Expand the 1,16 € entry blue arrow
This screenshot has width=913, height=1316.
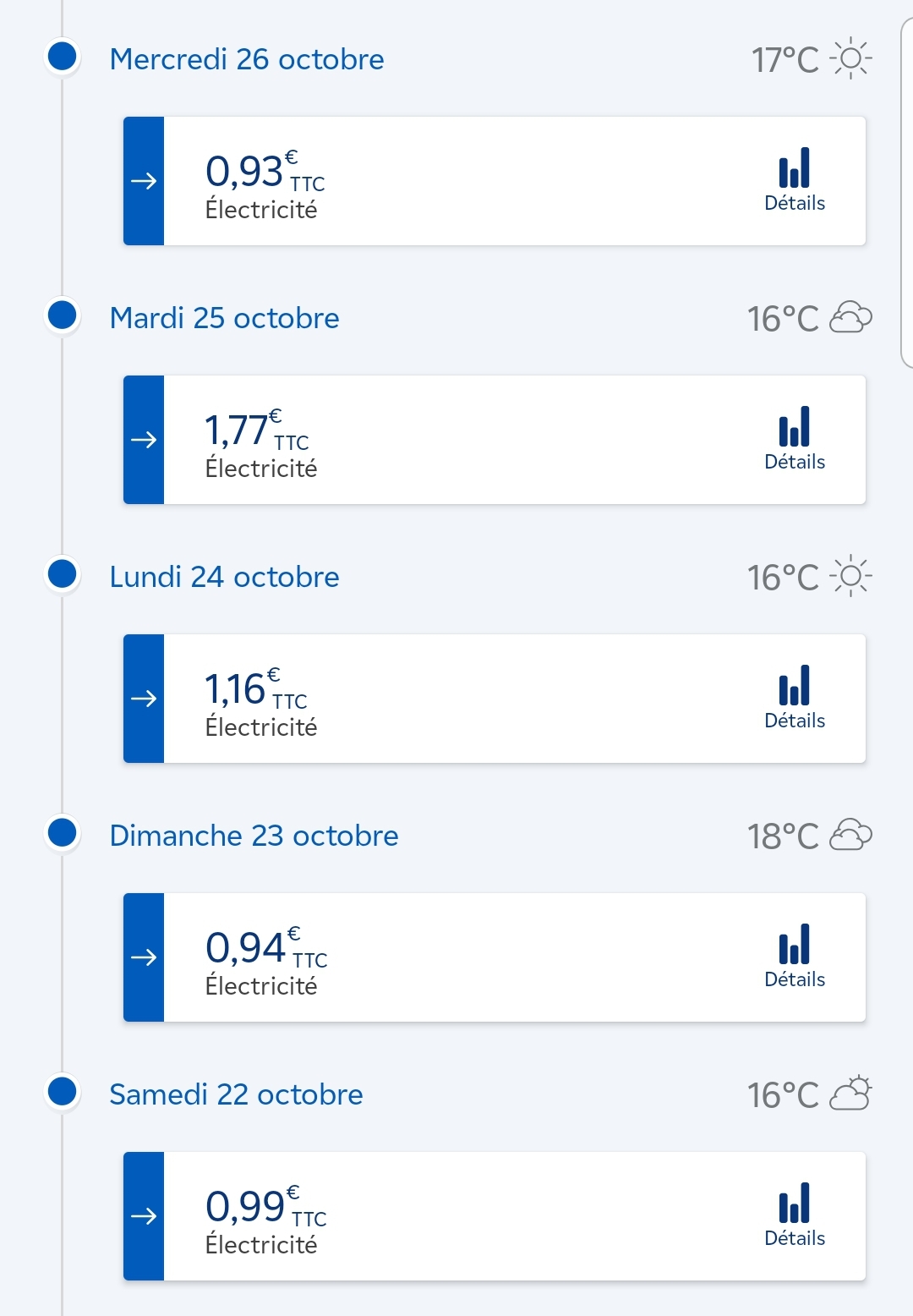(x=144, y=699)
